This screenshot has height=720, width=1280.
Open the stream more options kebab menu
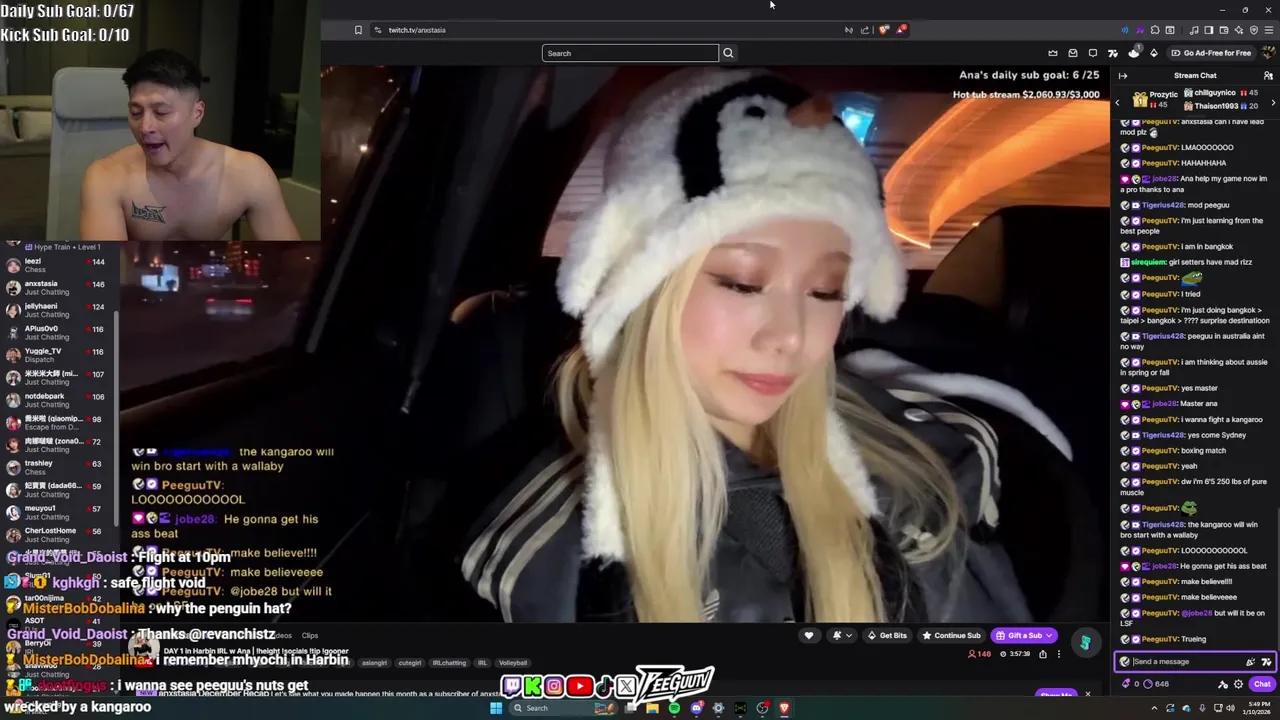(1058, 654)
